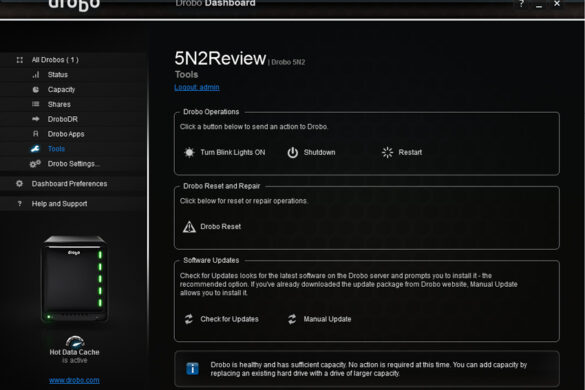
Task: Go to the Status page
Action: click(58, 75)
